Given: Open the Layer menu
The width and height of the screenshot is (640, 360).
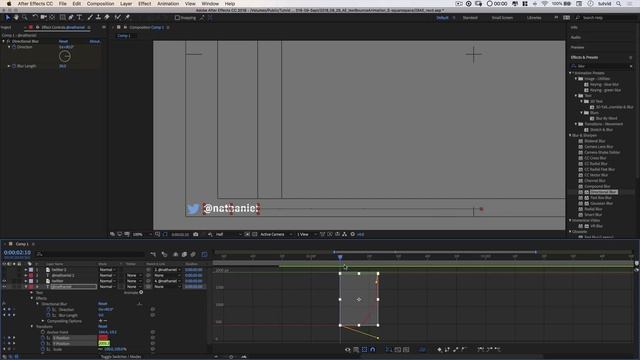Looking at the screenshot, I should [x=126, y=4].
